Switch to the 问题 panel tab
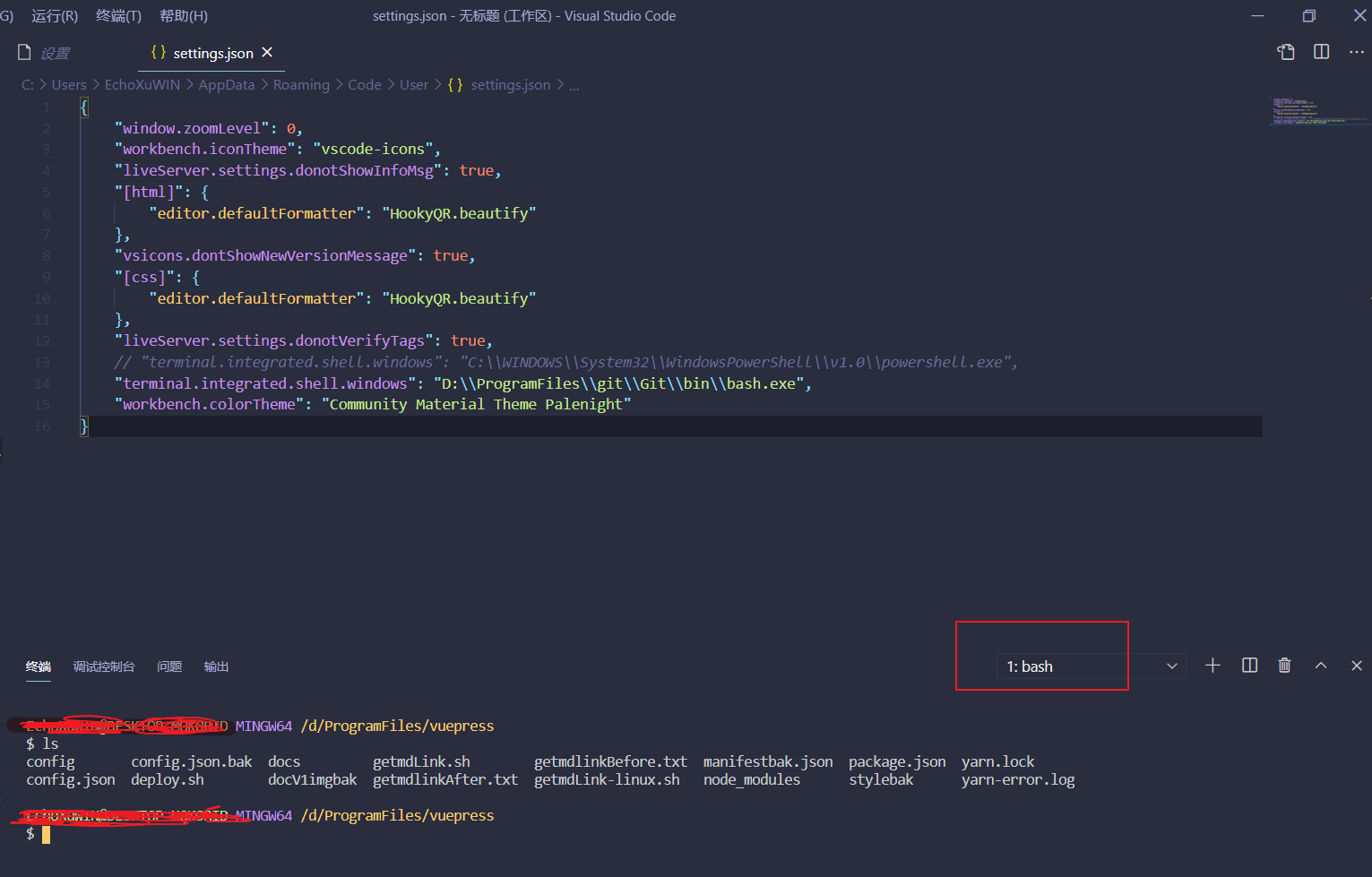1372x877 pixels. click(169, 666)
